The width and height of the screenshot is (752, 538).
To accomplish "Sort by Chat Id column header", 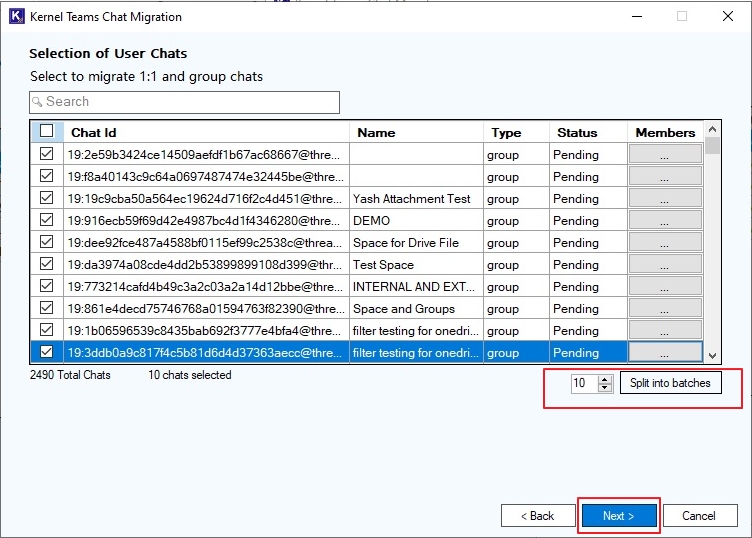I will (x=206, y=132).
